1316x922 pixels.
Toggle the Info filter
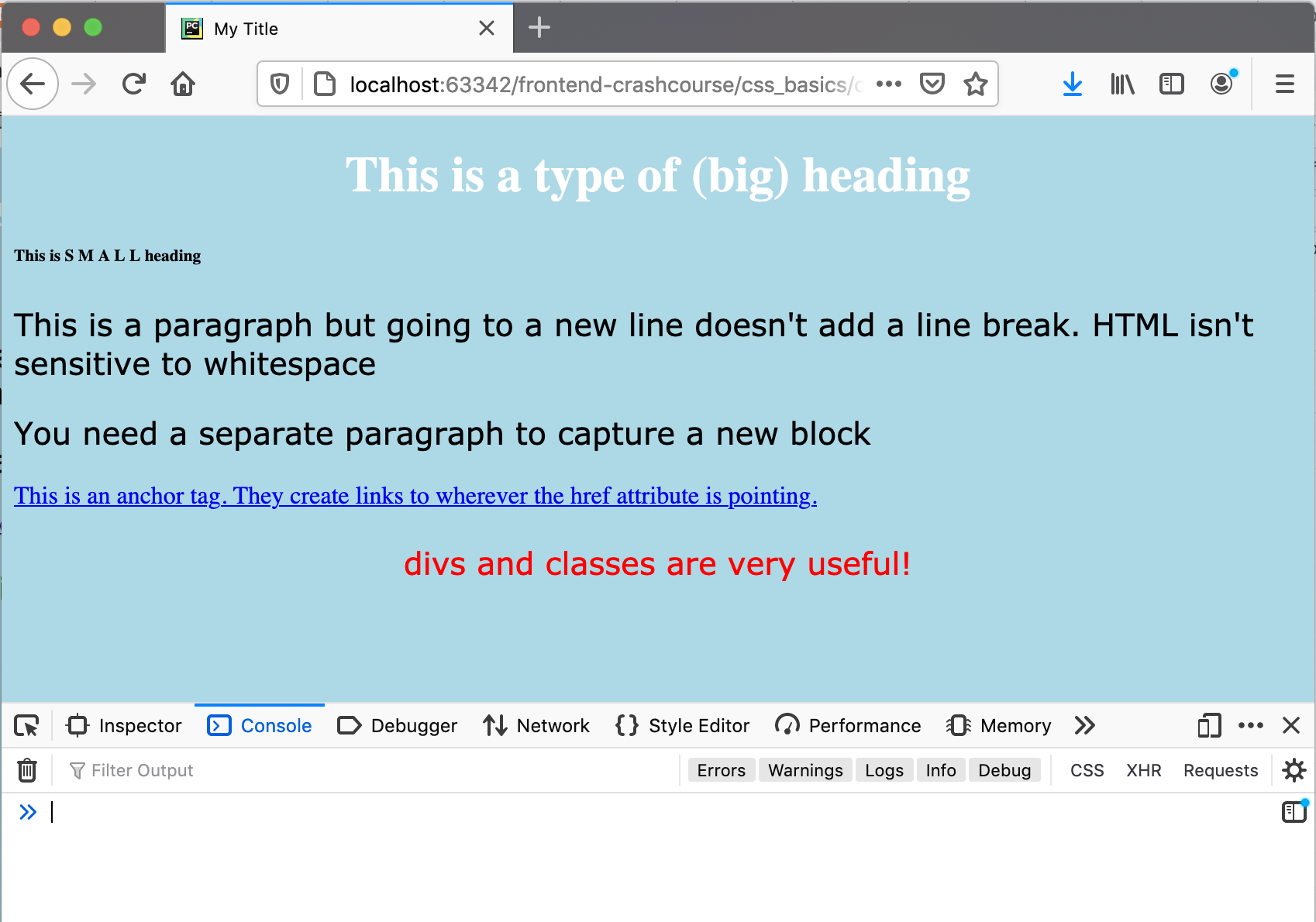(941, 770)
